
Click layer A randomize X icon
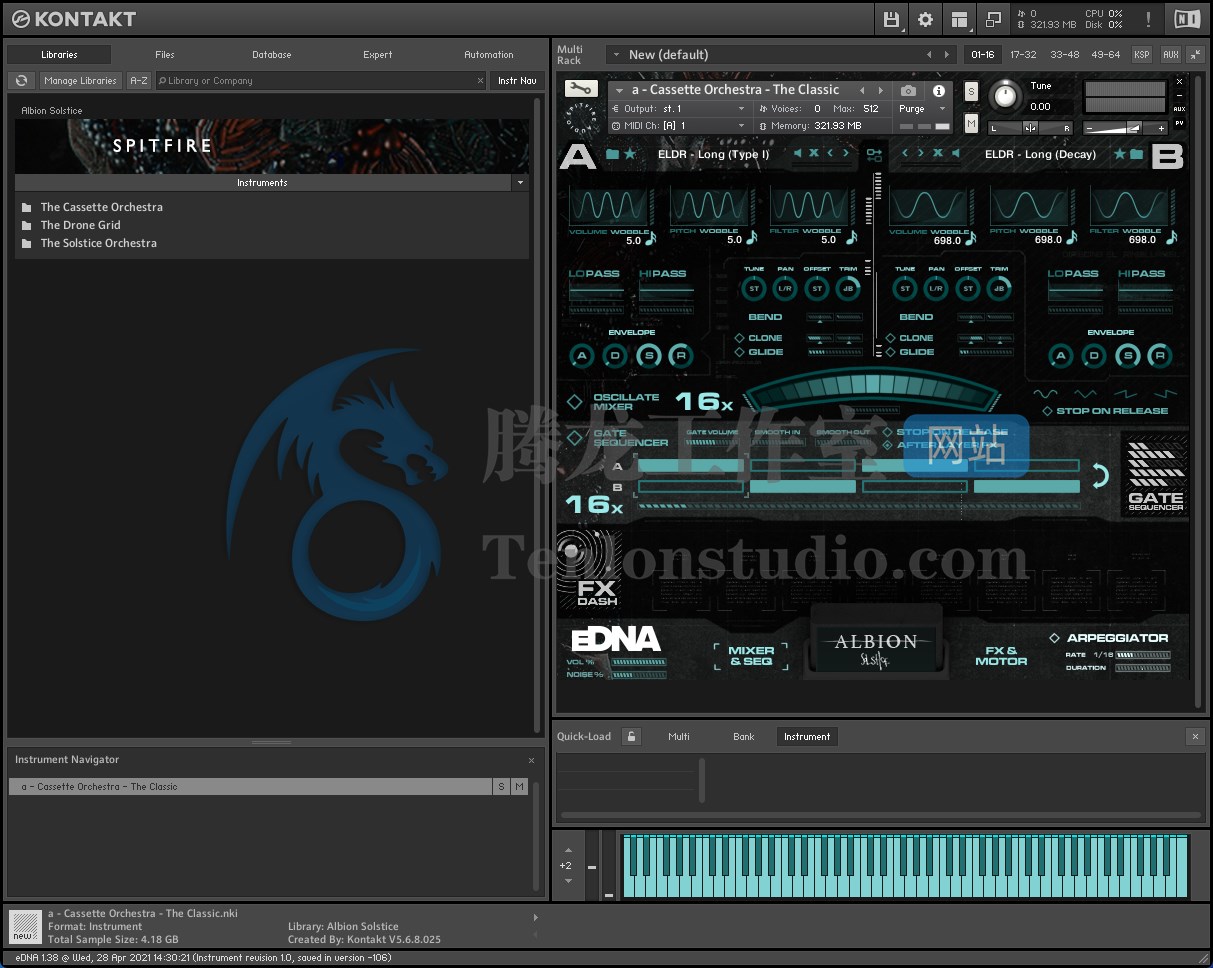[814, 154]
